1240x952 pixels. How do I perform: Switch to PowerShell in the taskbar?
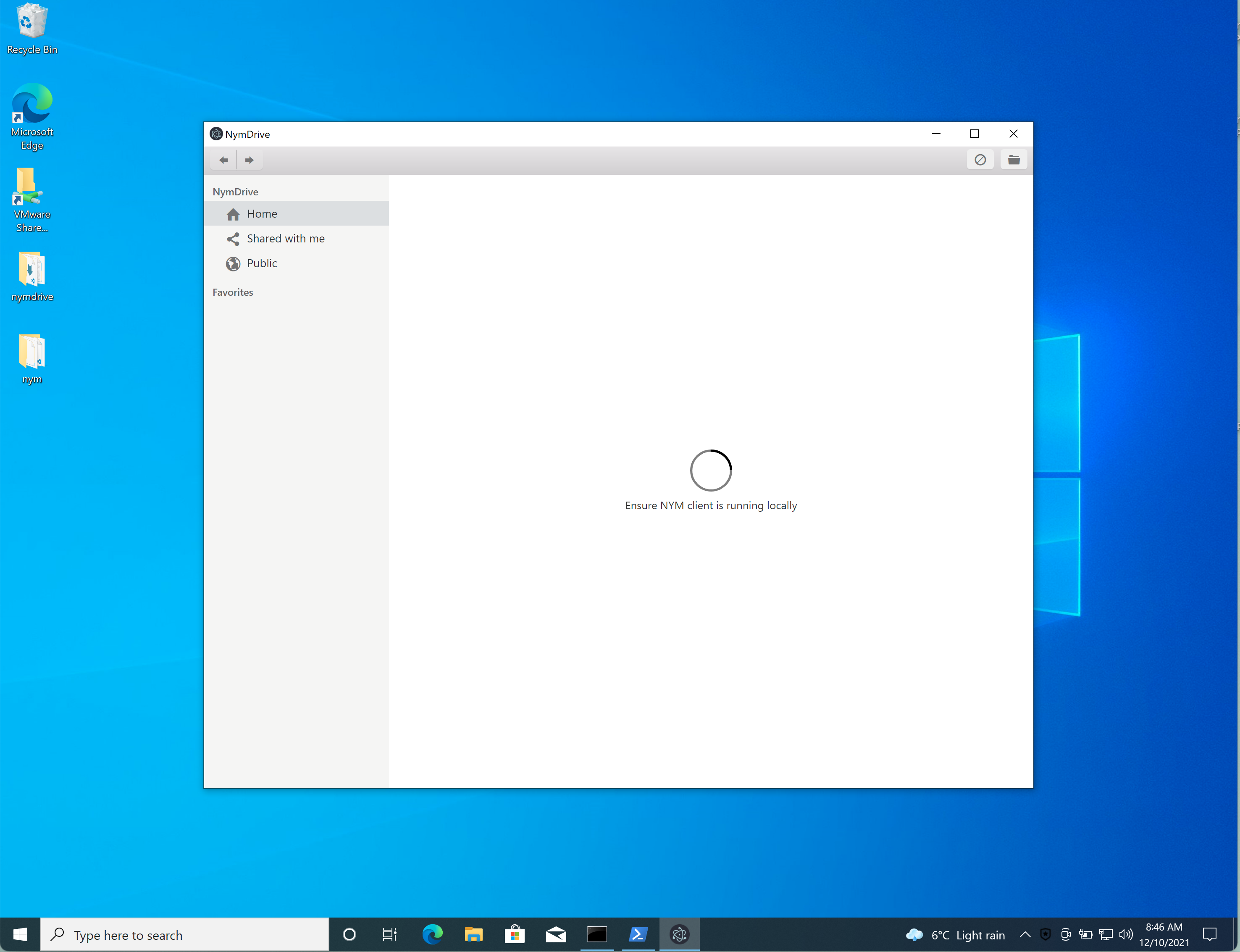pyautogui.click(x=638, y=934)
